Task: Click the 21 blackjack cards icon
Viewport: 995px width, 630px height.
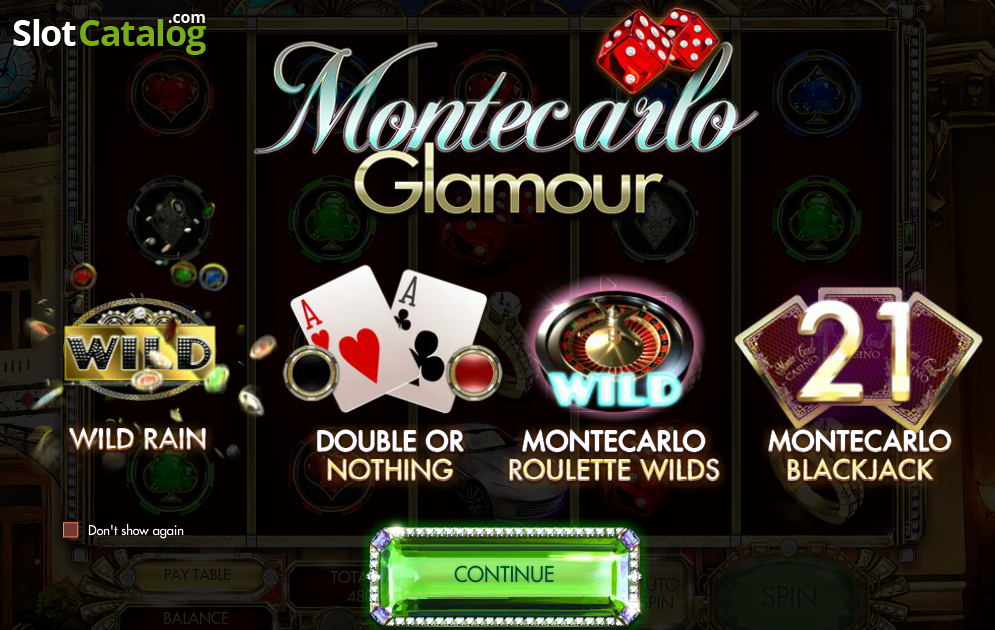Action: pyautogui.click(x=858, y=357)
